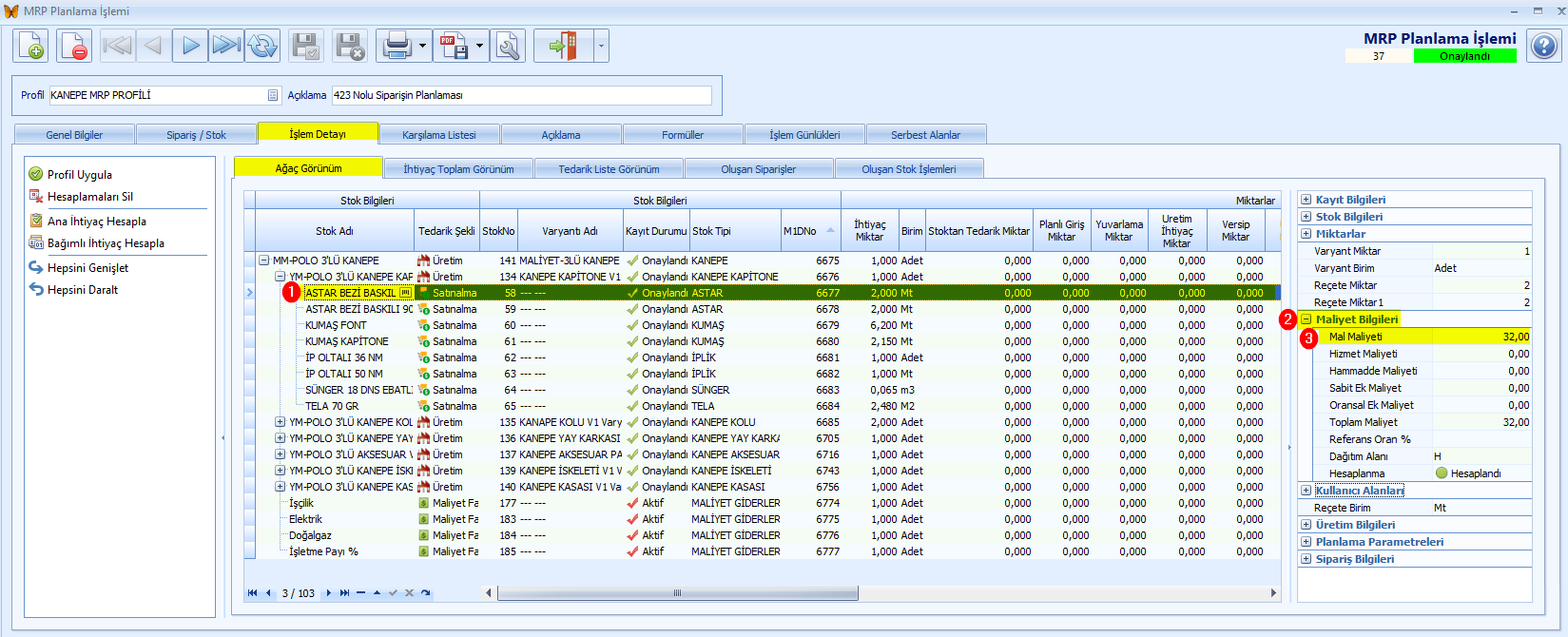Screen dimensions: 1568x637
Task: Click Hepsini Daralt to collapse all
Action: [x=73, y=289]
